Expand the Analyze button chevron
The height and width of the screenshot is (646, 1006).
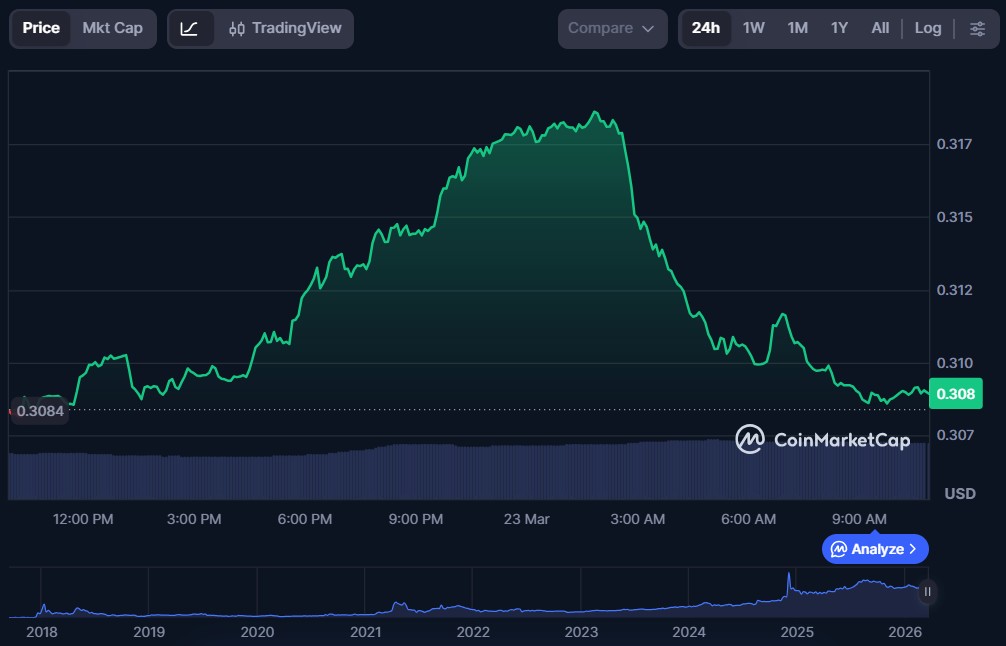point(913,549)
